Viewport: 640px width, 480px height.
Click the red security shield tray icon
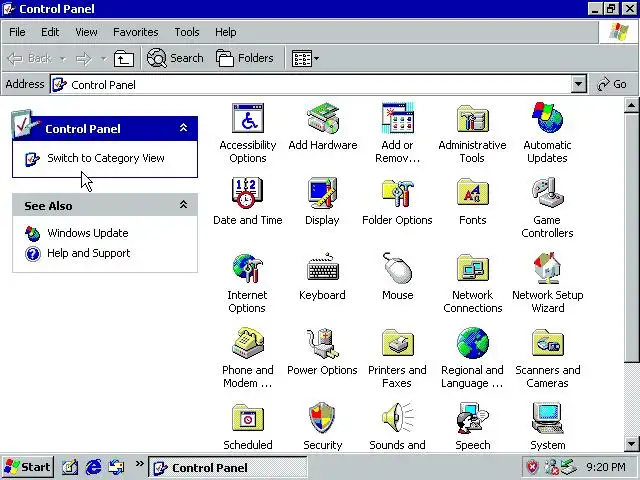[533, 467]
